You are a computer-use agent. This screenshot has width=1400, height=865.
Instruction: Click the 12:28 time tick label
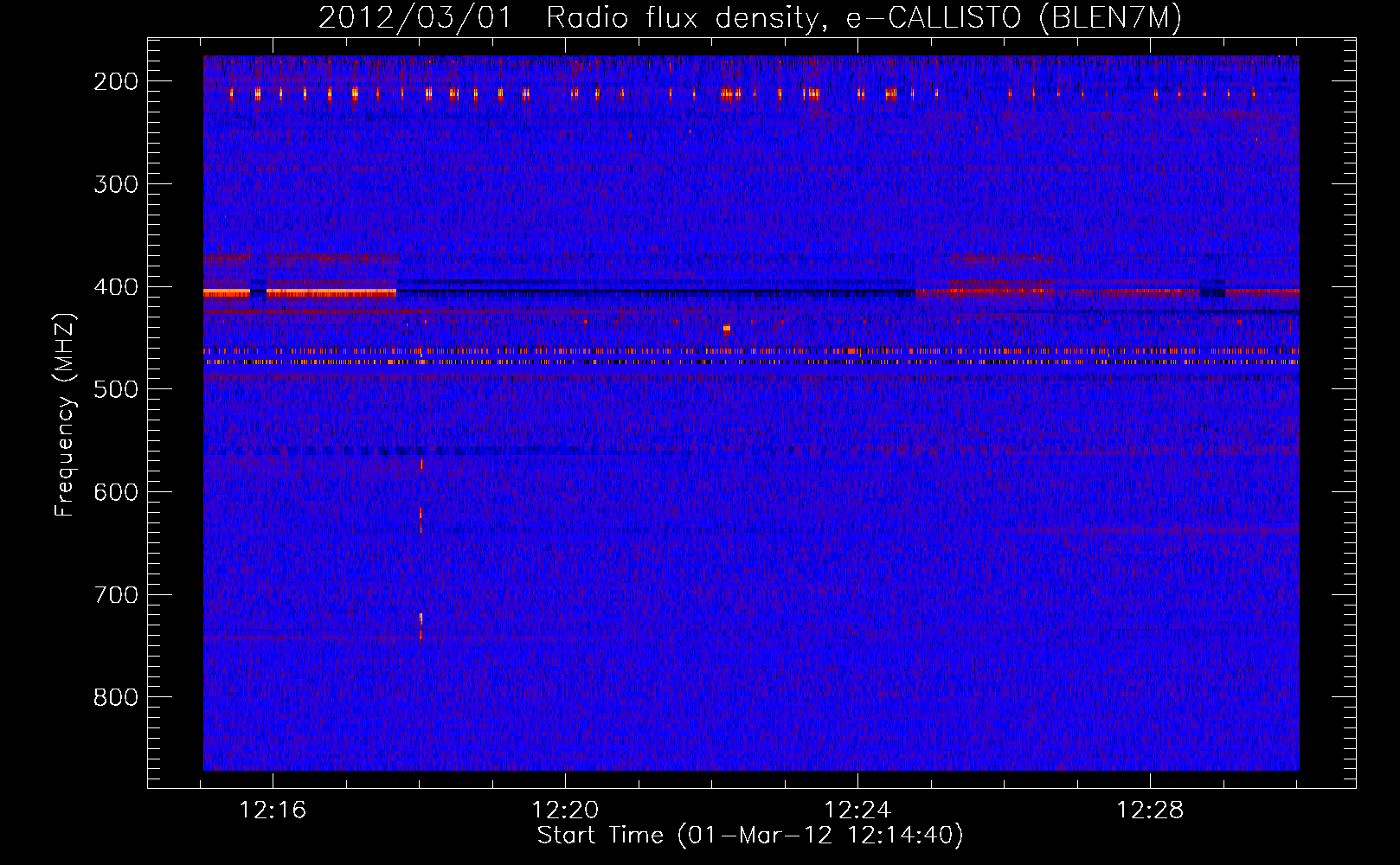pos(1151,811)
